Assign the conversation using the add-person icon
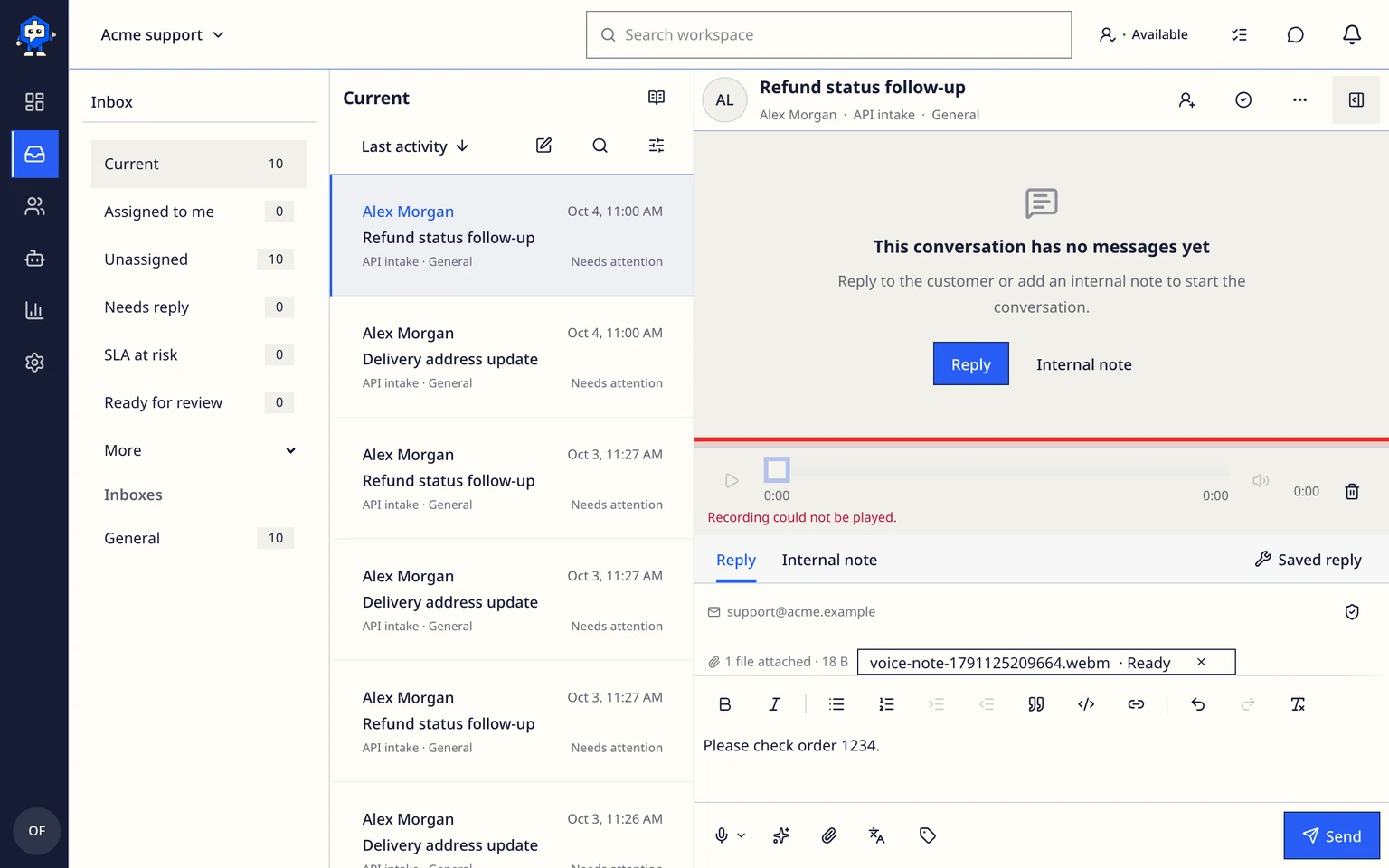The height and width of the screenshot is (868, 1389). tap(1187, 100)
